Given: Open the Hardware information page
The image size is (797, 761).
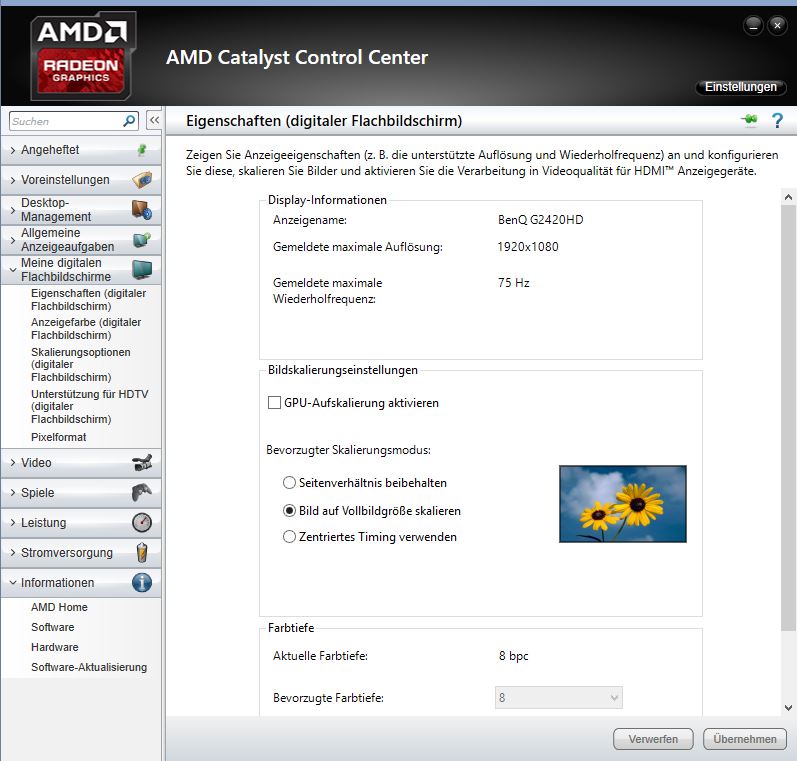Looking at the screenshot, I should [54, 647].
